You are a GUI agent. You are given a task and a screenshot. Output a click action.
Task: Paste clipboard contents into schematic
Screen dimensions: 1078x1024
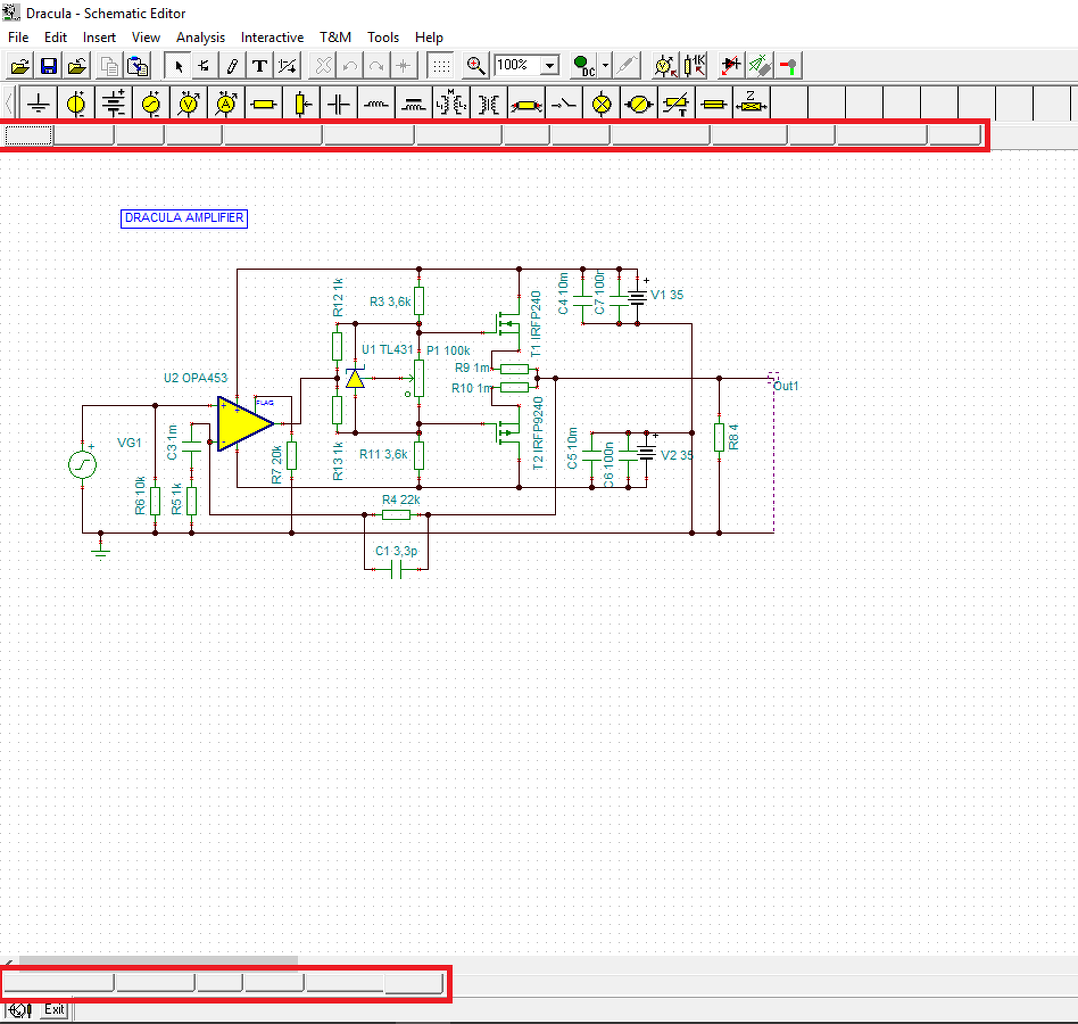pos(138,66)
